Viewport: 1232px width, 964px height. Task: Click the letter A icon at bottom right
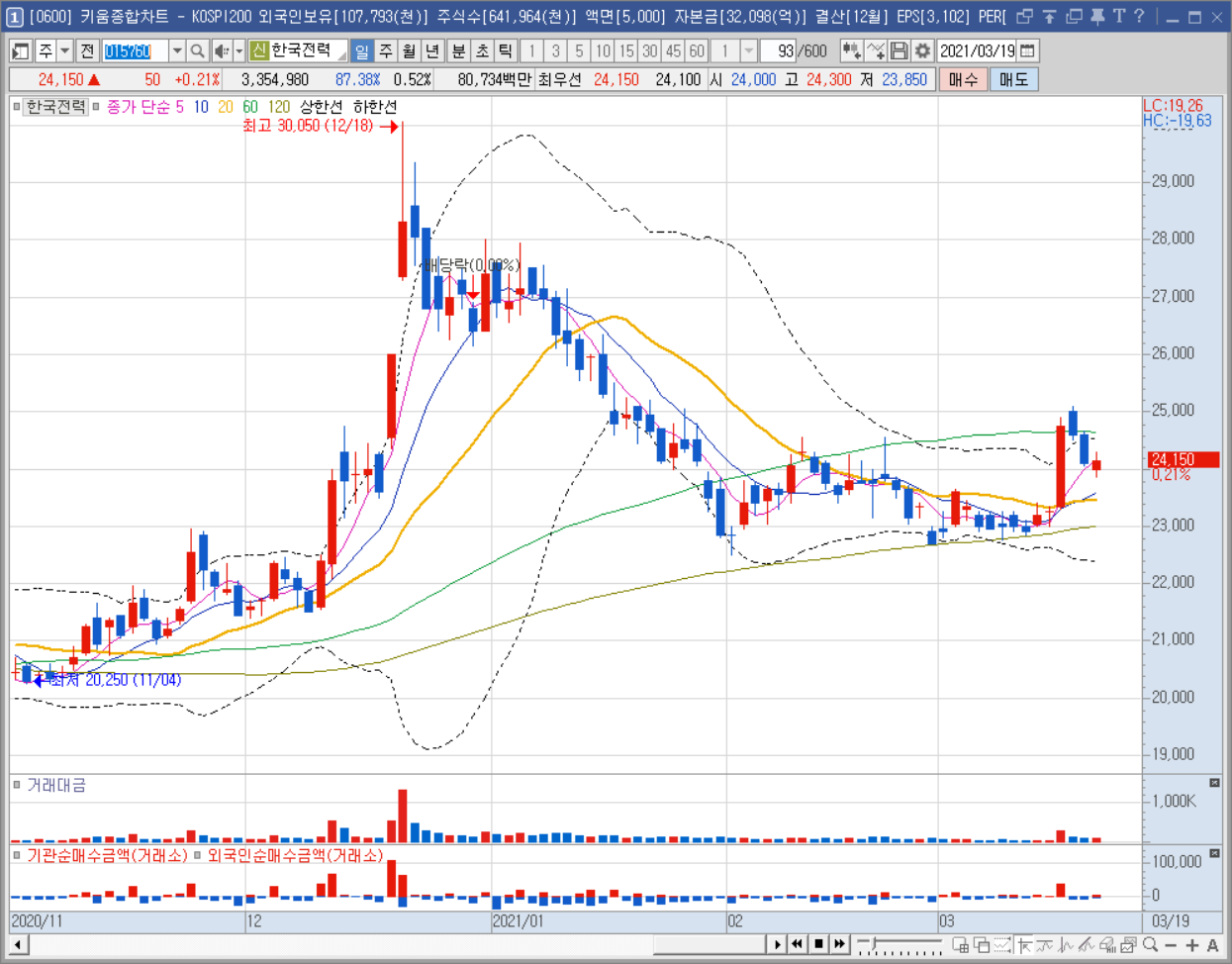(1213, 945)
